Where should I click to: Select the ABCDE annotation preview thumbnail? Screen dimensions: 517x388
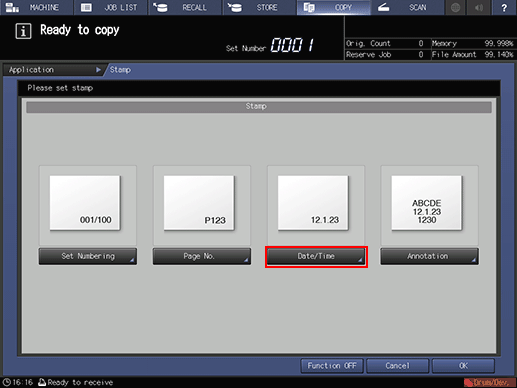pyautogui.click(x=427, y=203)
